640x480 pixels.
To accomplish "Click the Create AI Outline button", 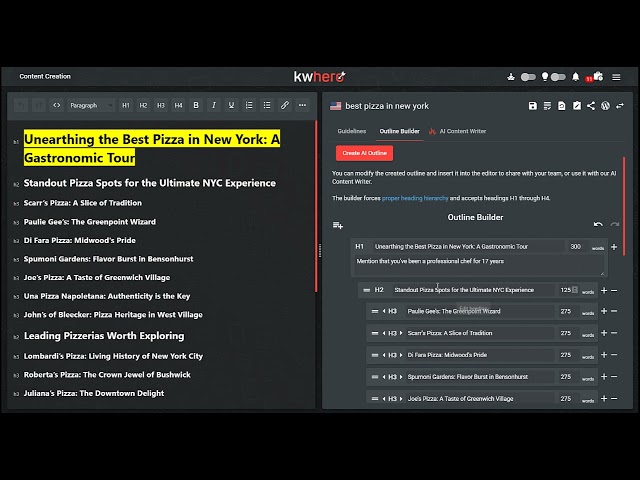I will point(364,153).
